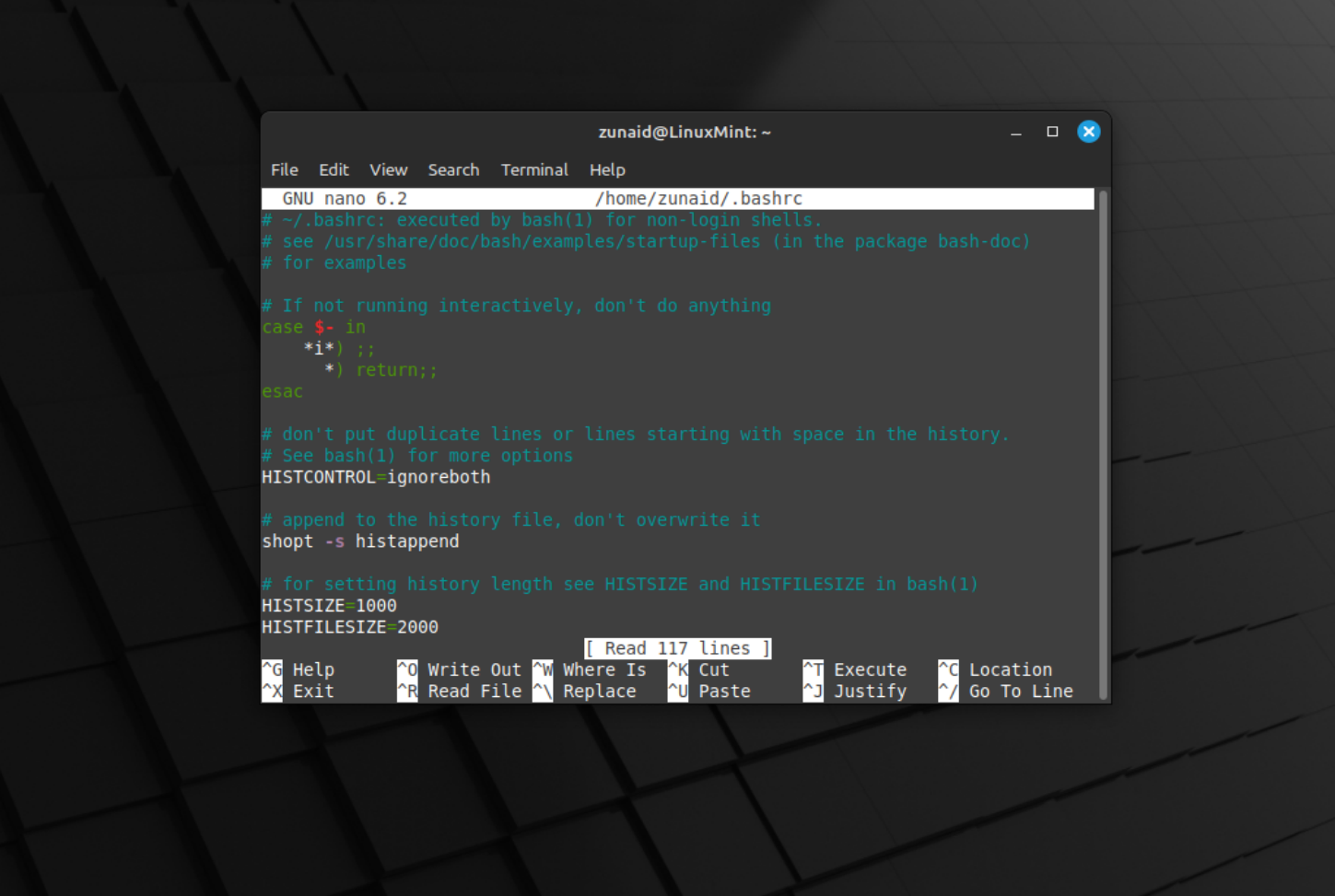
Task: Click the ^O Write Out shortcut
Action: (459, 669)
